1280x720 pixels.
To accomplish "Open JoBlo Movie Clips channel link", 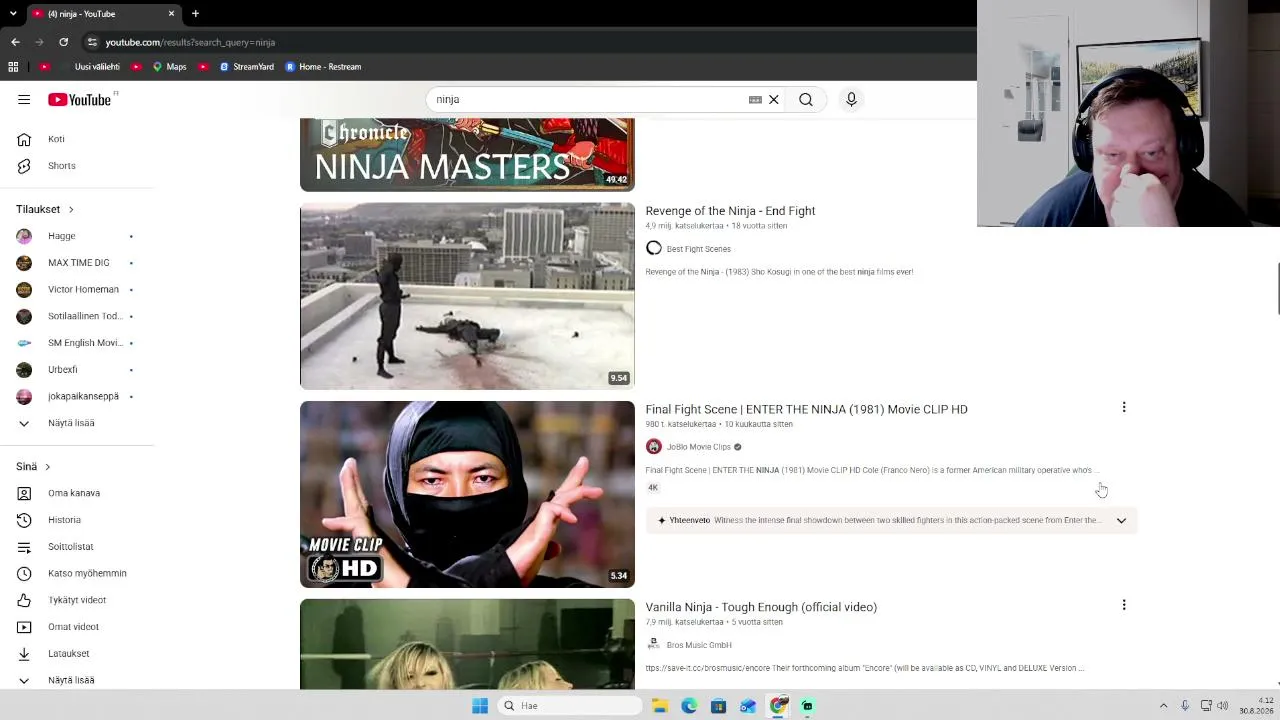I will pos(698,447).
